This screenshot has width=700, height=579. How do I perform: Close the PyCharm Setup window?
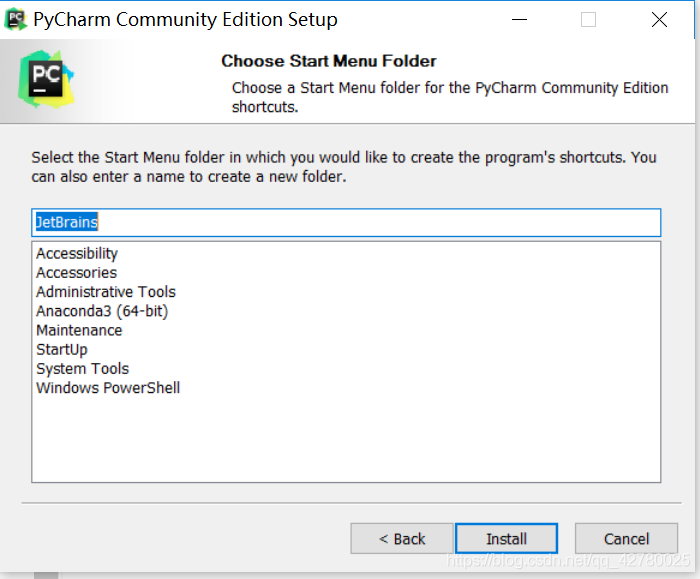(659, 20)
